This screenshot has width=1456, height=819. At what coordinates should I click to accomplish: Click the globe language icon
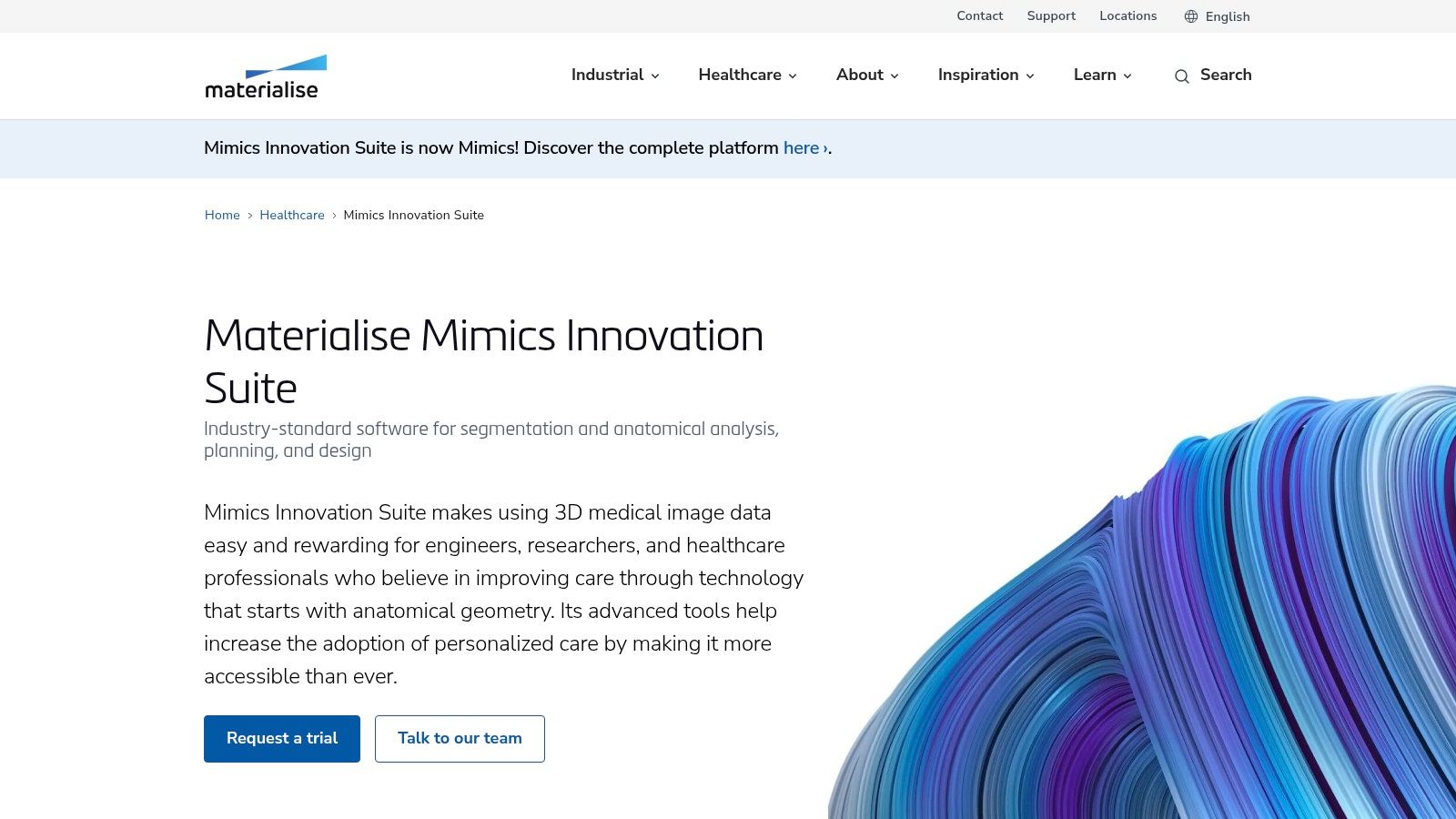1191,16
